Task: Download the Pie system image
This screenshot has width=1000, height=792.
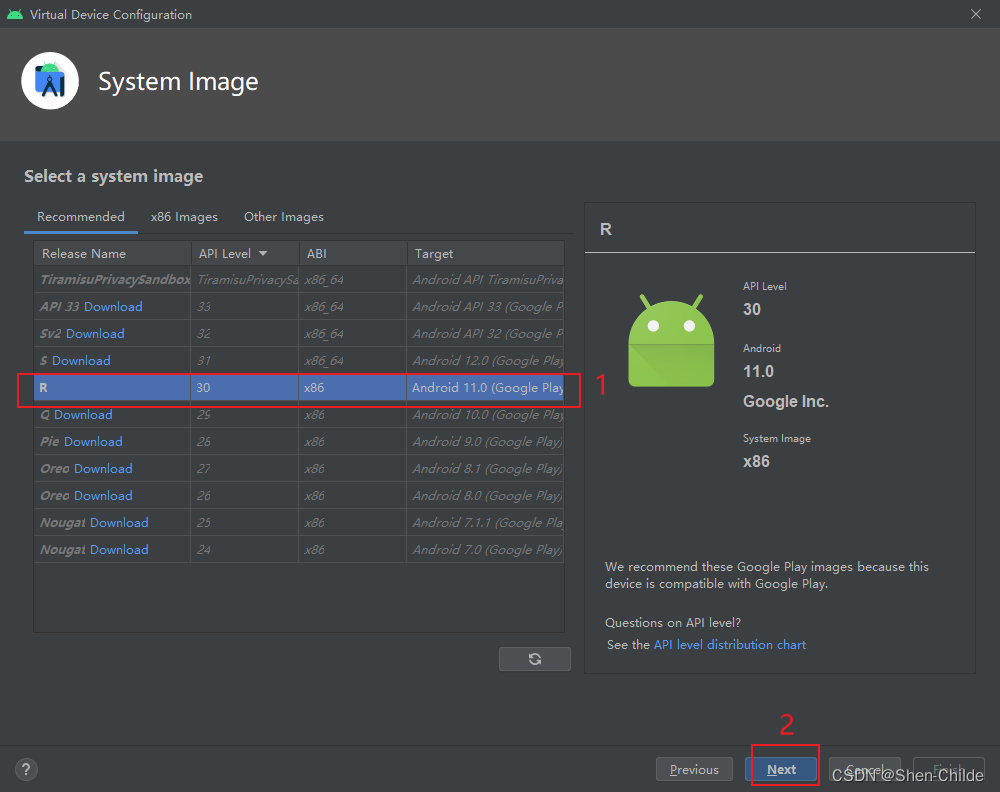Action: [x=93, y=441]
